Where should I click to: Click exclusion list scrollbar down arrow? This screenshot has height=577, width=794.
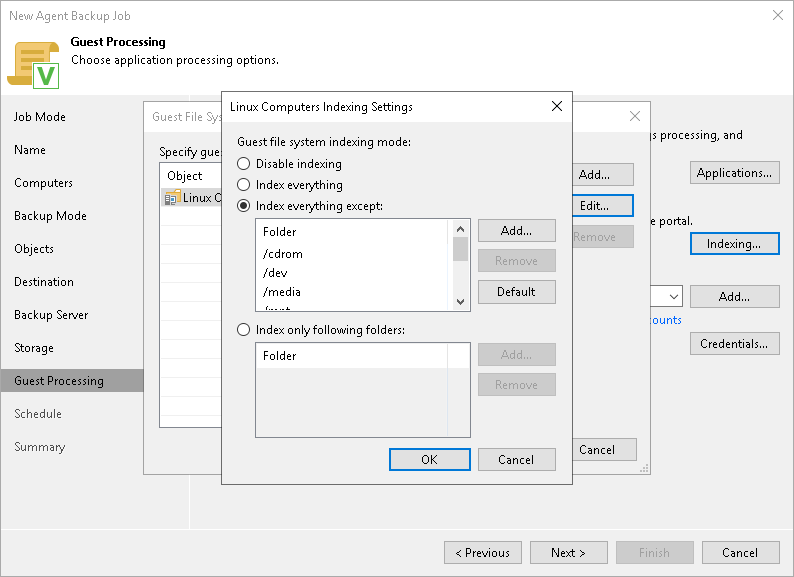[460, 302]
